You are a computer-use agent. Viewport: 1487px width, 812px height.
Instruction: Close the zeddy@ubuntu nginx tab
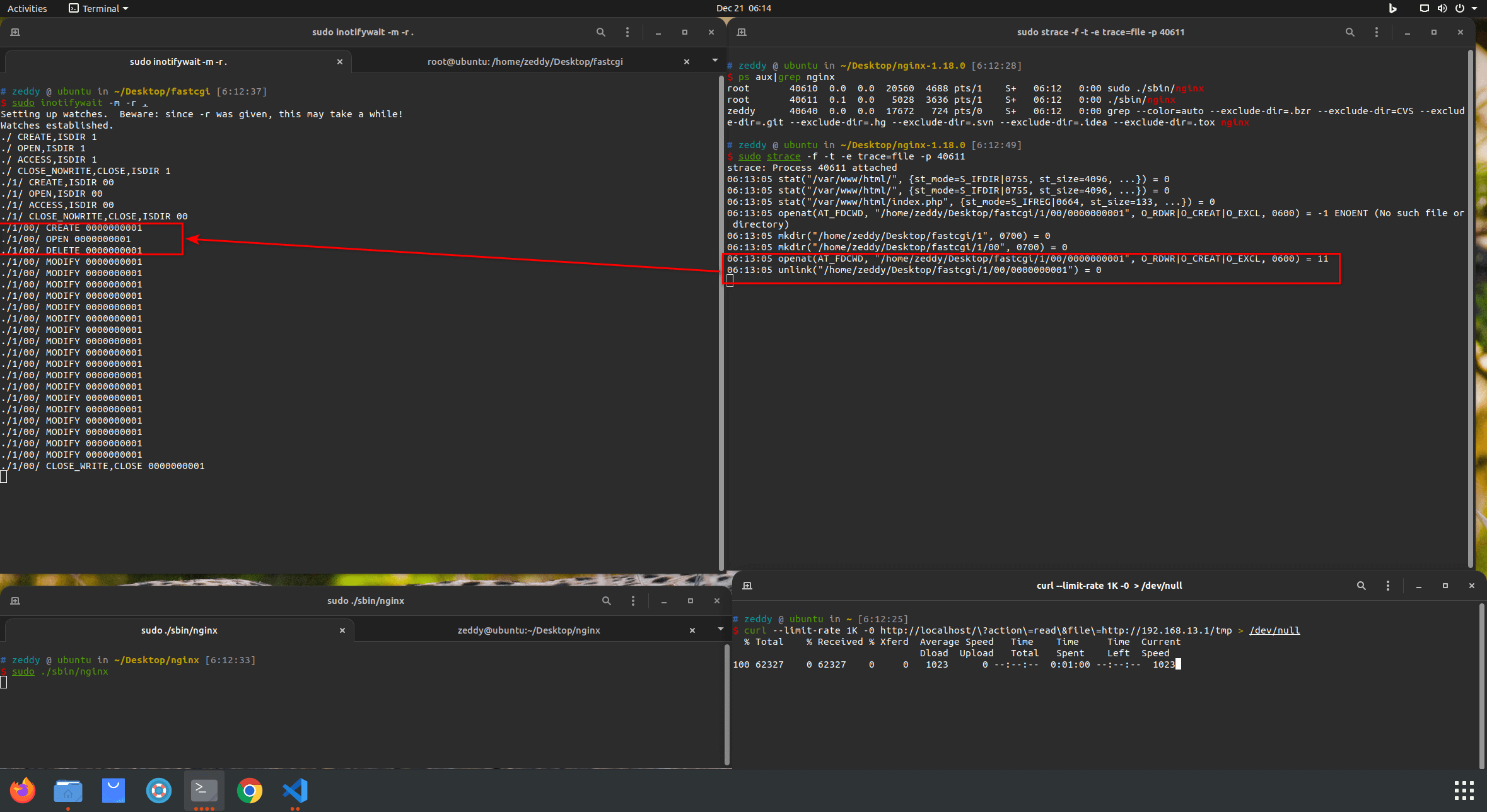tap(692, 630)
